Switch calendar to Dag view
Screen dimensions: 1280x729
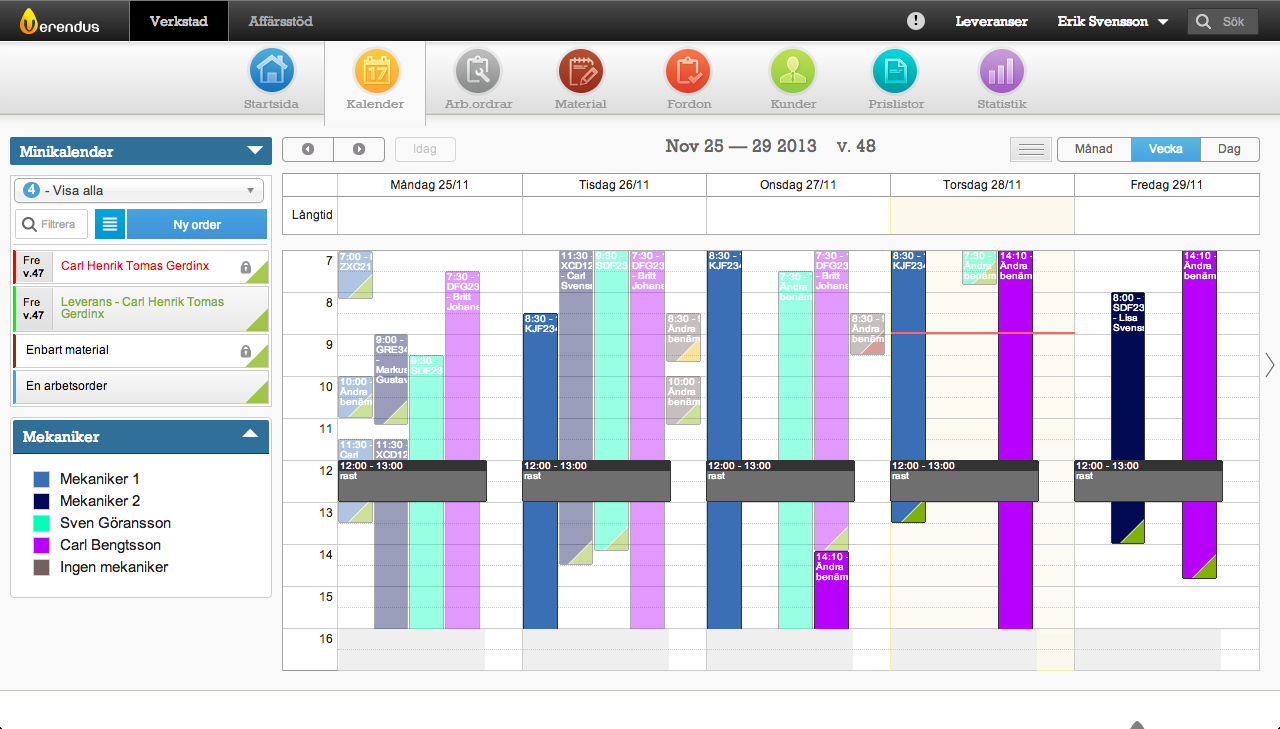click(x=1229, y=149)
